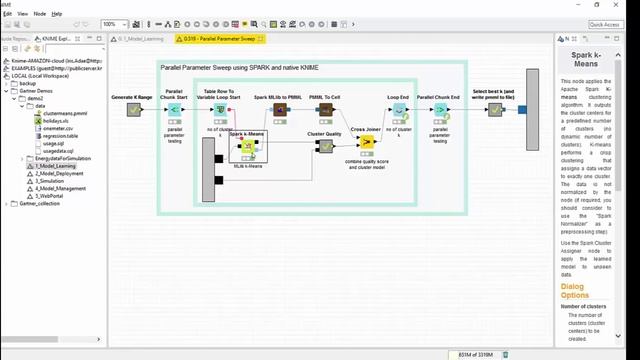The image size is (640, 360).
Task: Click the magnifier view toolbar icon
Action: (254, 24)
